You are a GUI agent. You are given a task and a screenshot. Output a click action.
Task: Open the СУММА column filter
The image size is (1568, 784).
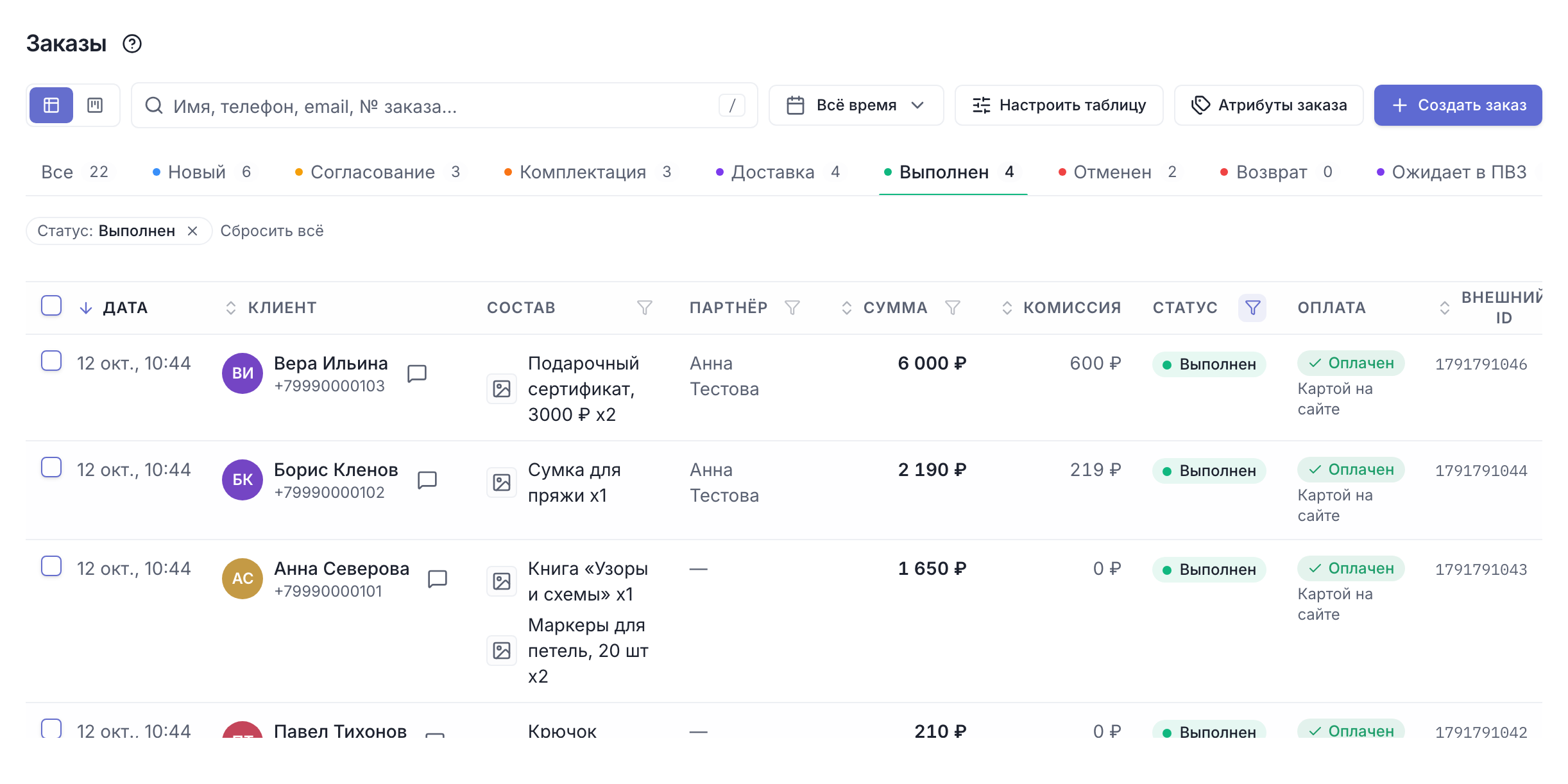click(x=953, y=308)
